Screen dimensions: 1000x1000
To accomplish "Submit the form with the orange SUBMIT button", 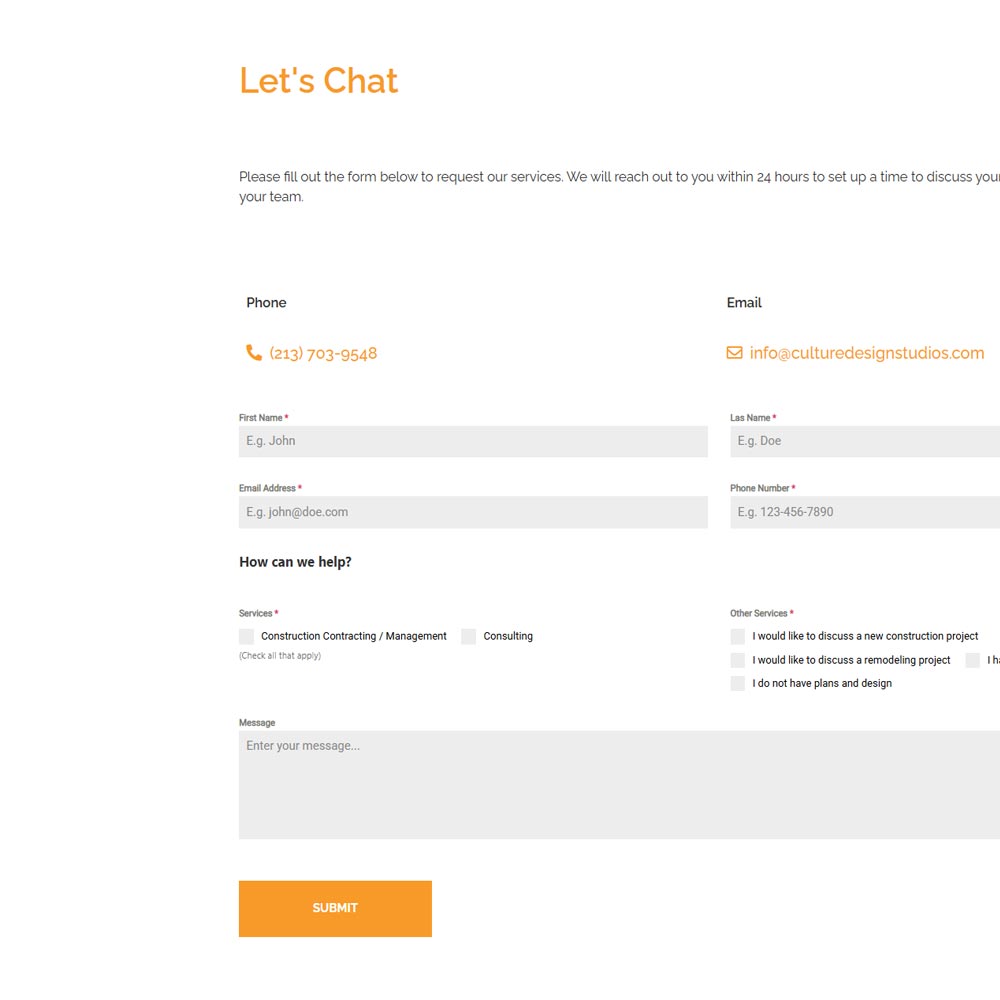I will (335, 909).
